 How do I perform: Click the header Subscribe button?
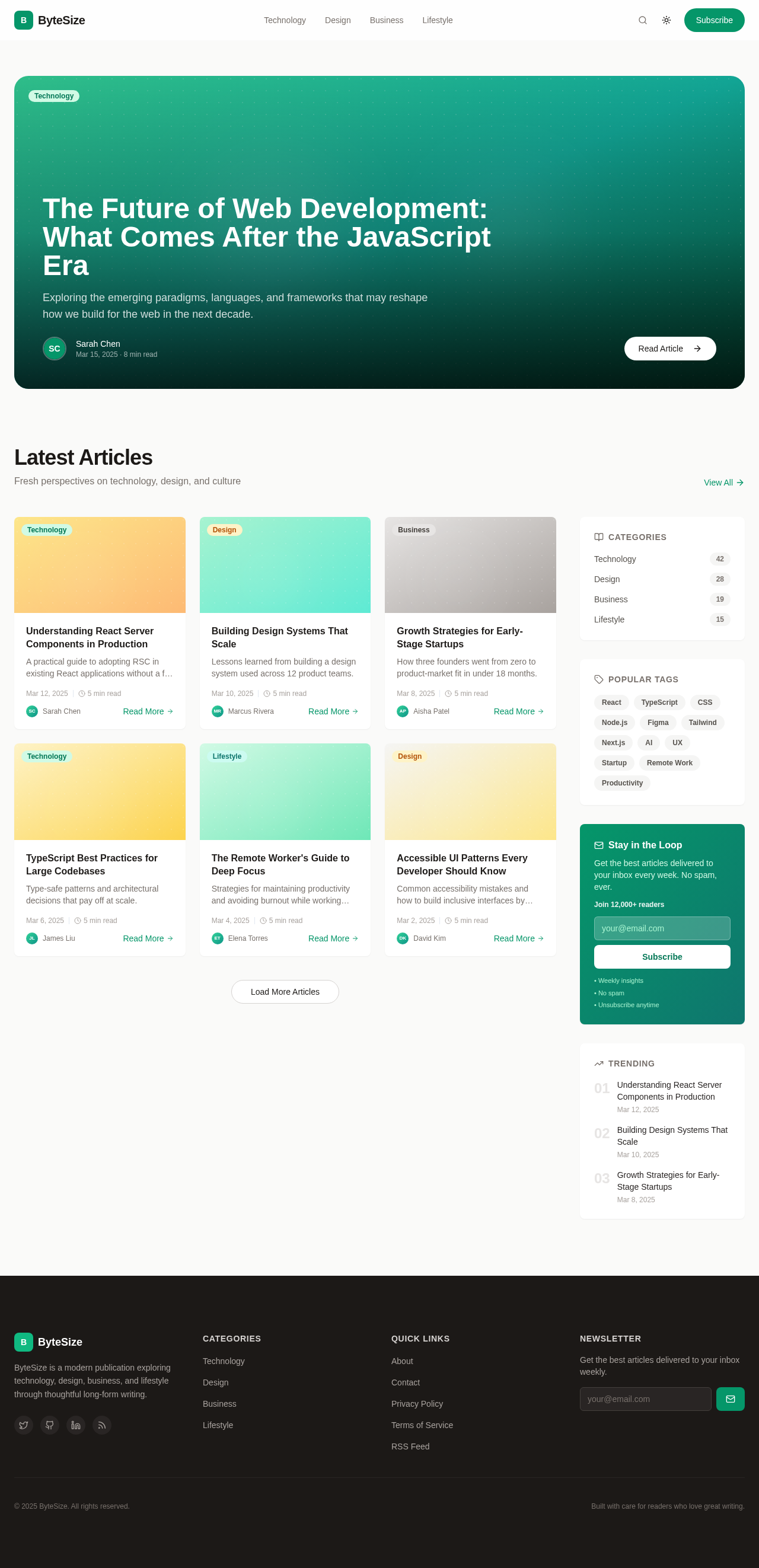714,20
